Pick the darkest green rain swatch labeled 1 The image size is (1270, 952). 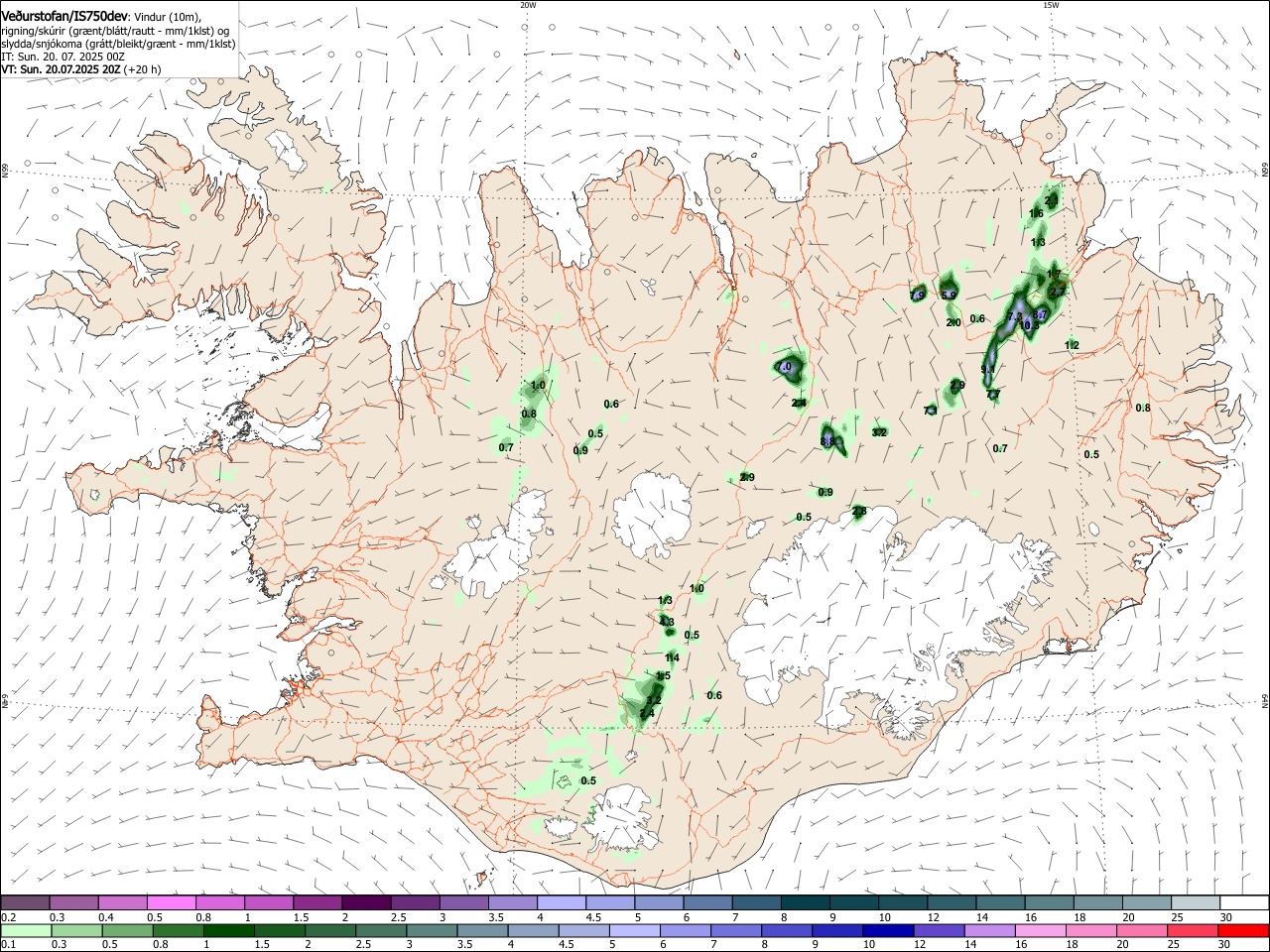(x=228, y=930)
